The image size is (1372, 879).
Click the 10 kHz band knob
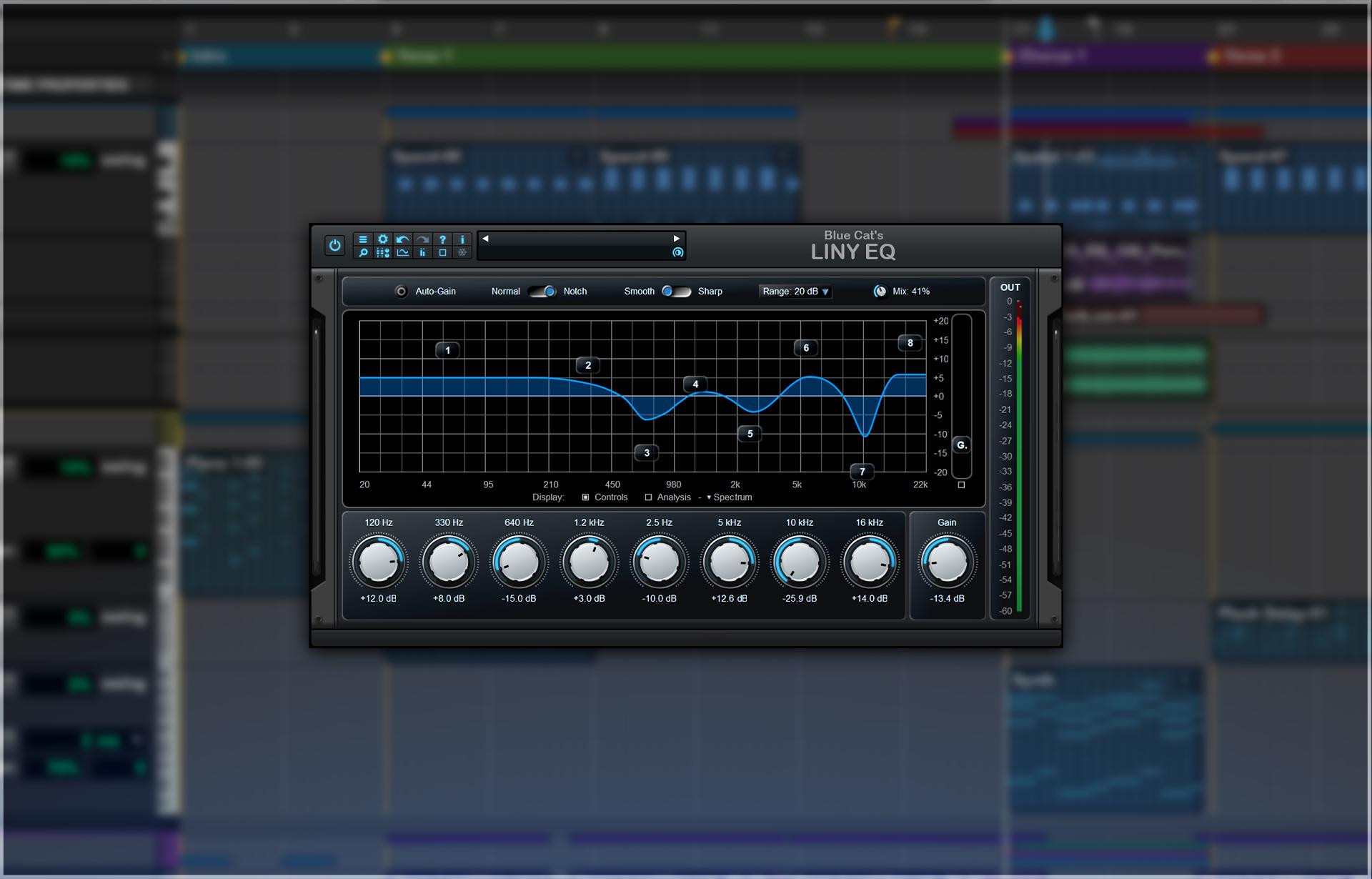tap(800, 562)
